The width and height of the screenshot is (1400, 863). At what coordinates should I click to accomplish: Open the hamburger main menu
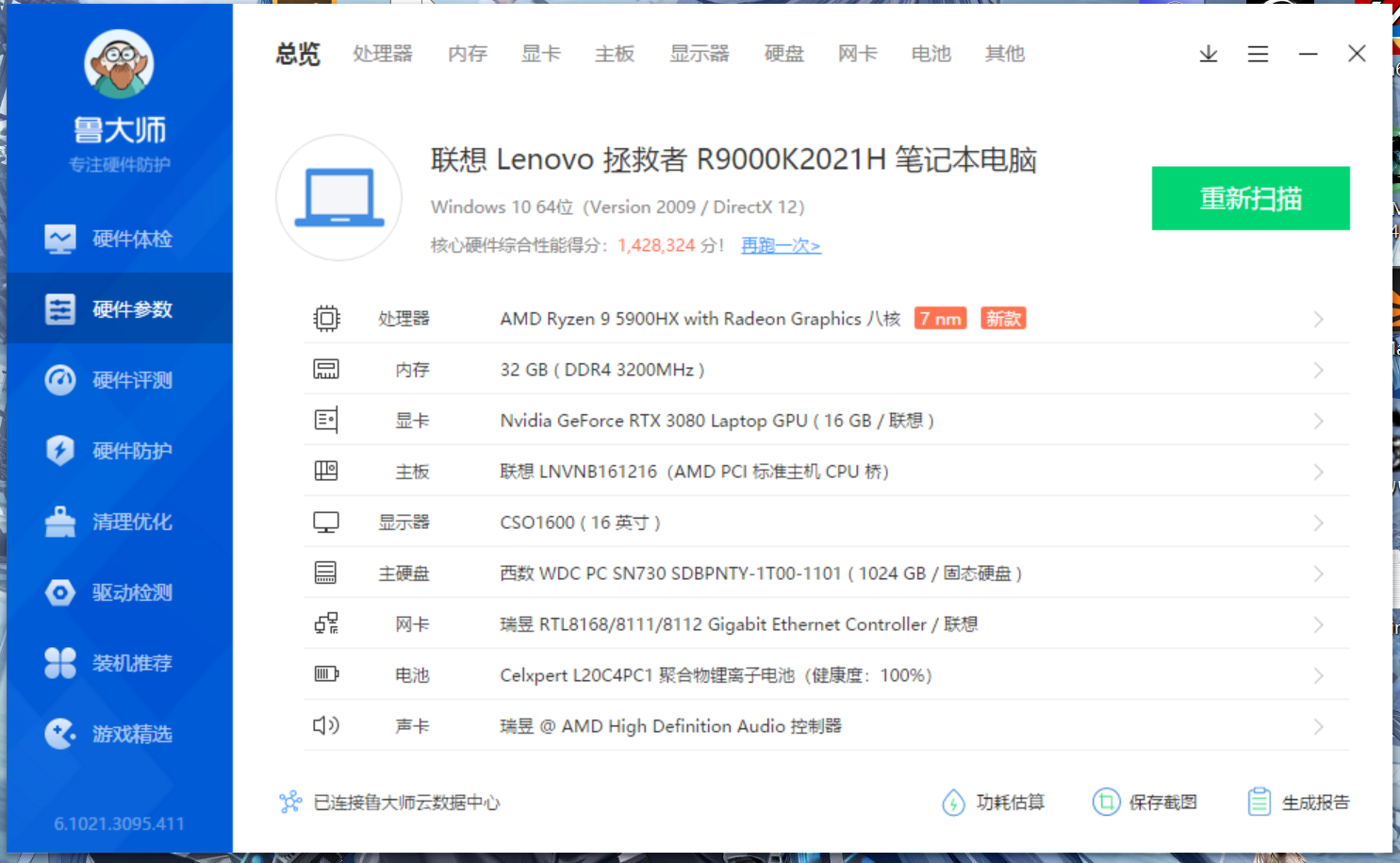coord(1258,54)
